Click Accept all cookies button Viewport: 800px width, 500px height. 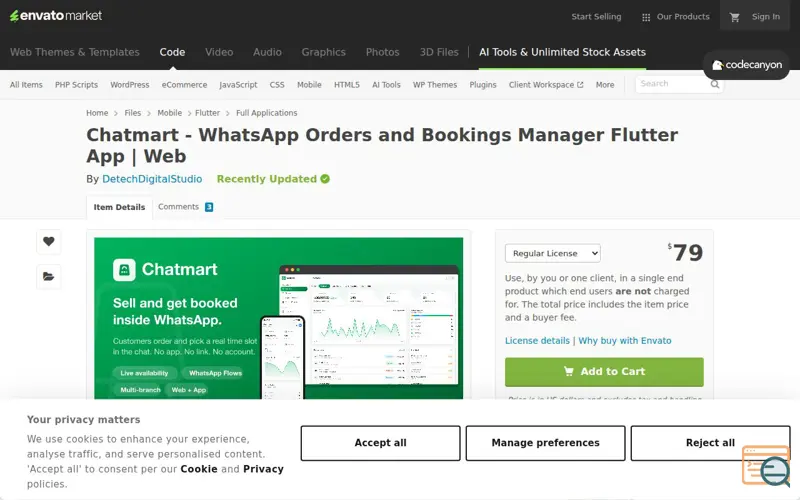(380, 443)
